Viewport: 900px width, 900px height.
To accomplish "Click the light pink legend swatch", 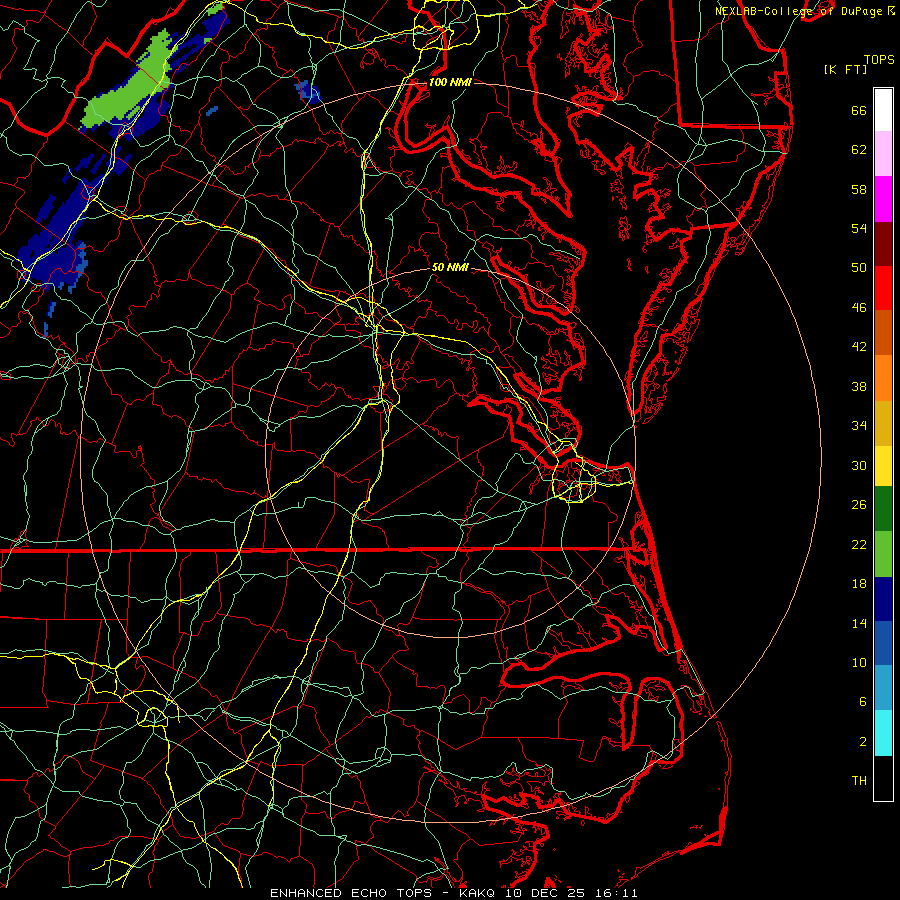I will tap(883, 153).
